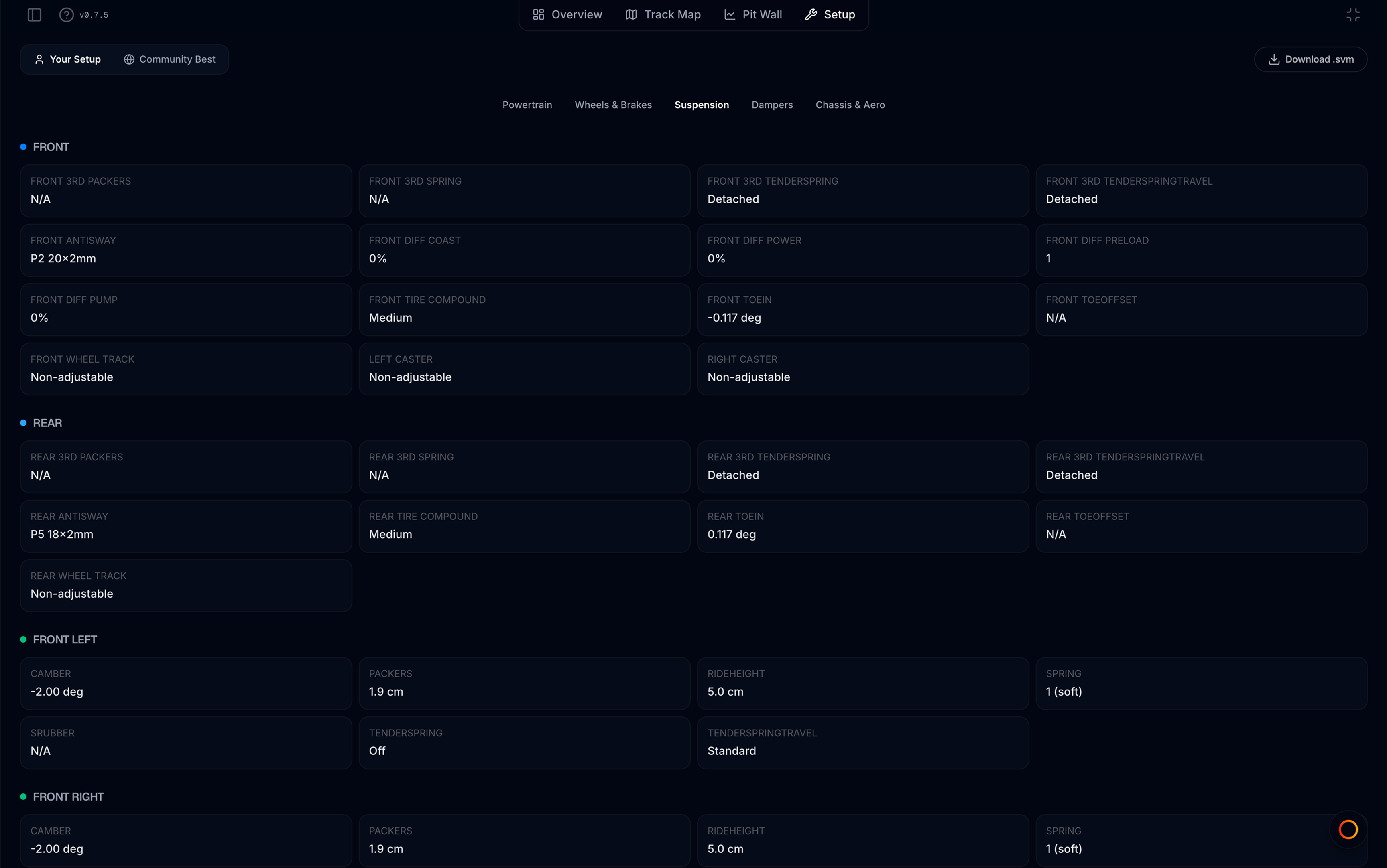Click the Rear 3rd Tenderspringtravel card
Image resolution: width=1387 pixels, height=868 pixels.
[x=1202, y=467]
